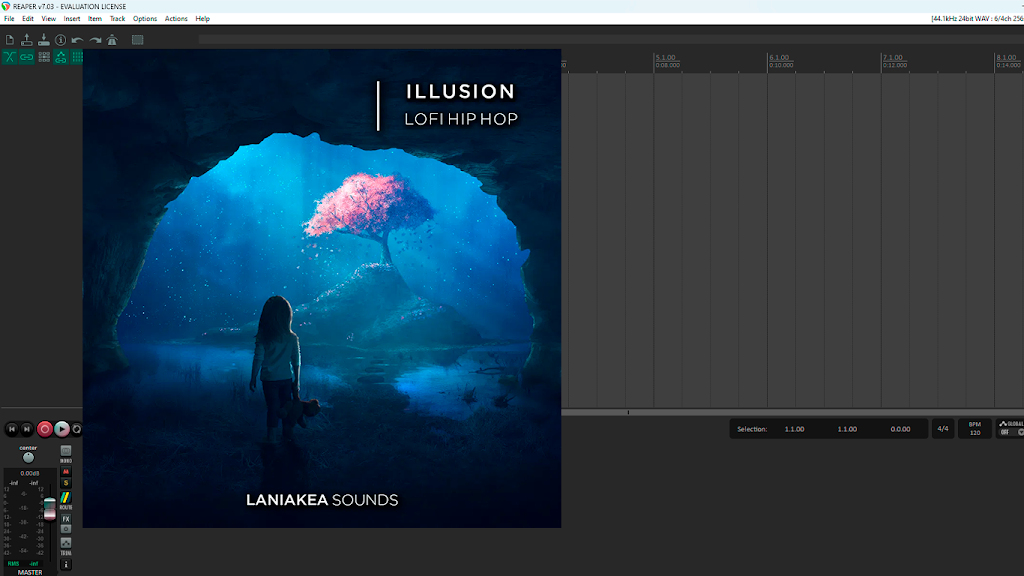Toggle the repeat loop button in the transport

pos(76,429)
